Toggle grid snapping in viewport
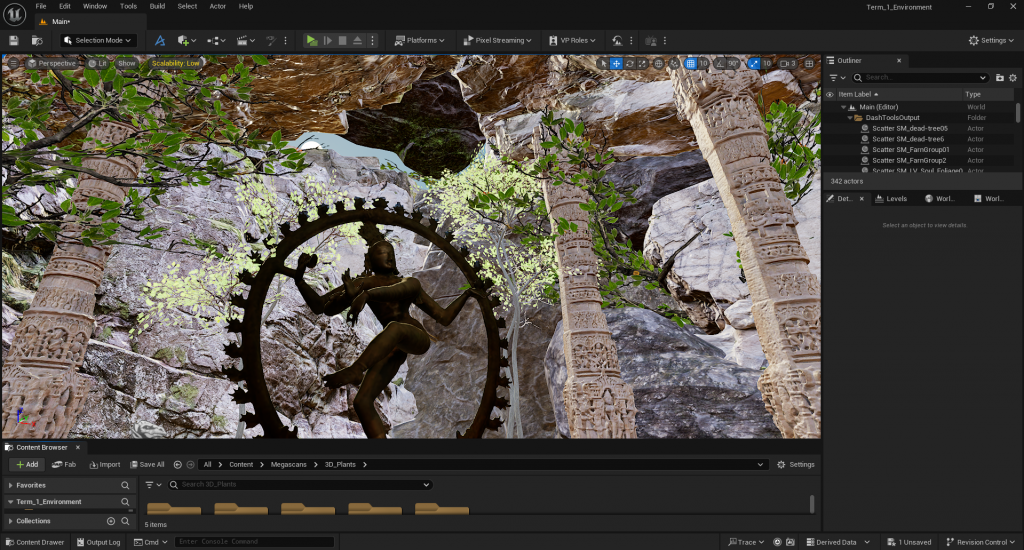The width and height of the screenshot is (1024, 550). [690, 63]
